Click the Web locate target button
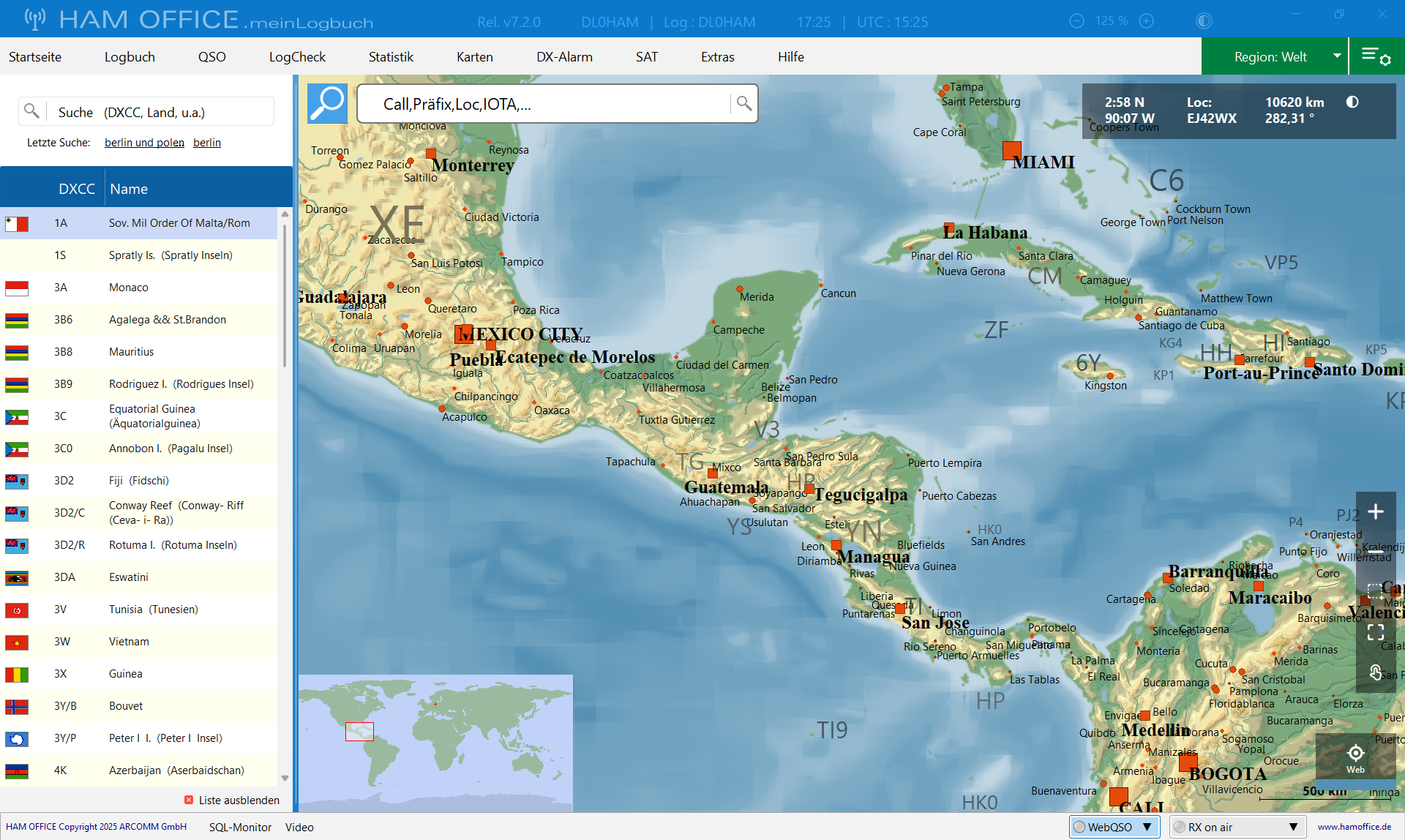Viewport: 1405px width, 840px height. tap(1355, 758)
